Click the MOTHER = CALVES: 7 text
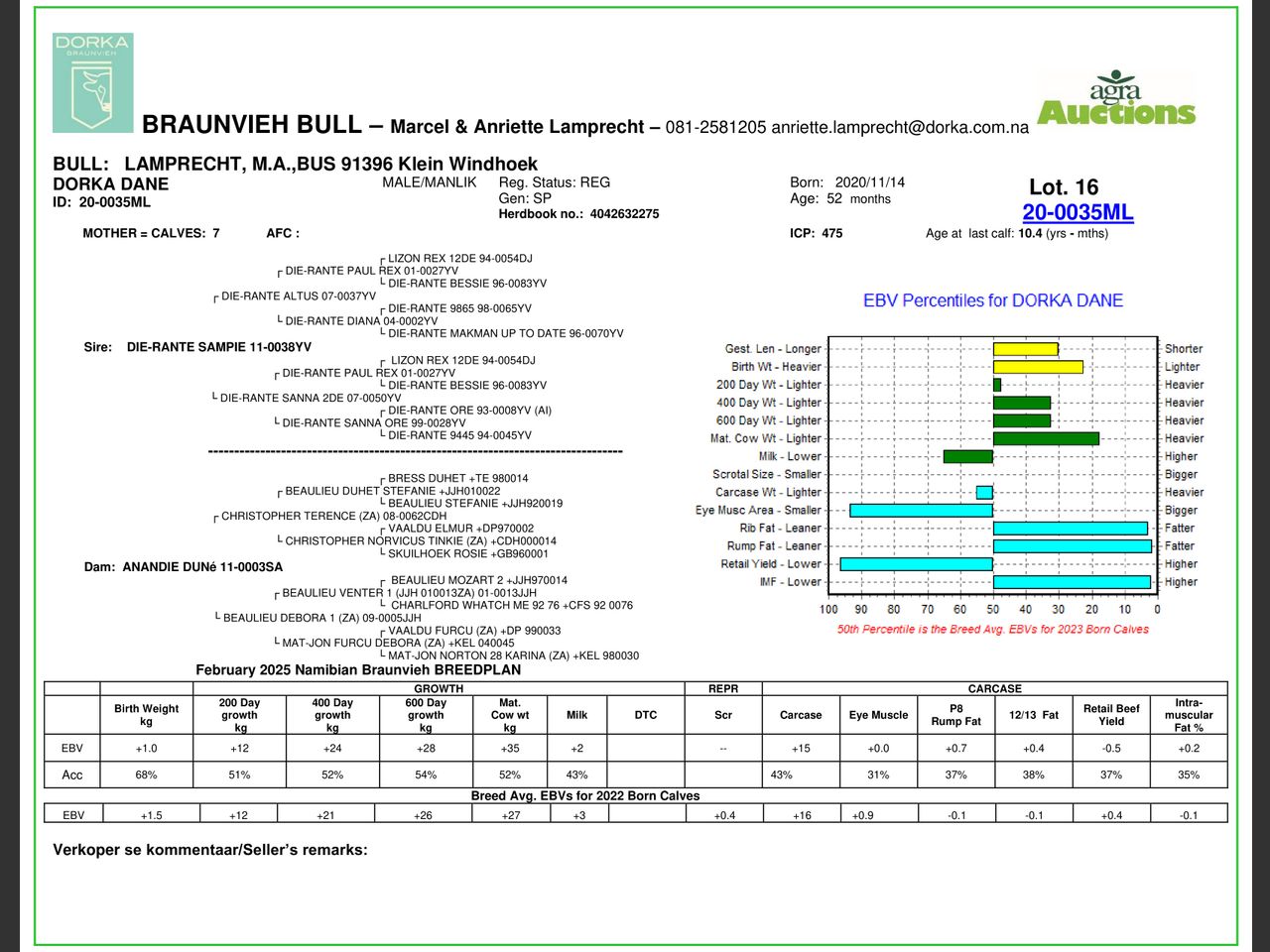The image size is (1270, 952). tap(151, 234)
